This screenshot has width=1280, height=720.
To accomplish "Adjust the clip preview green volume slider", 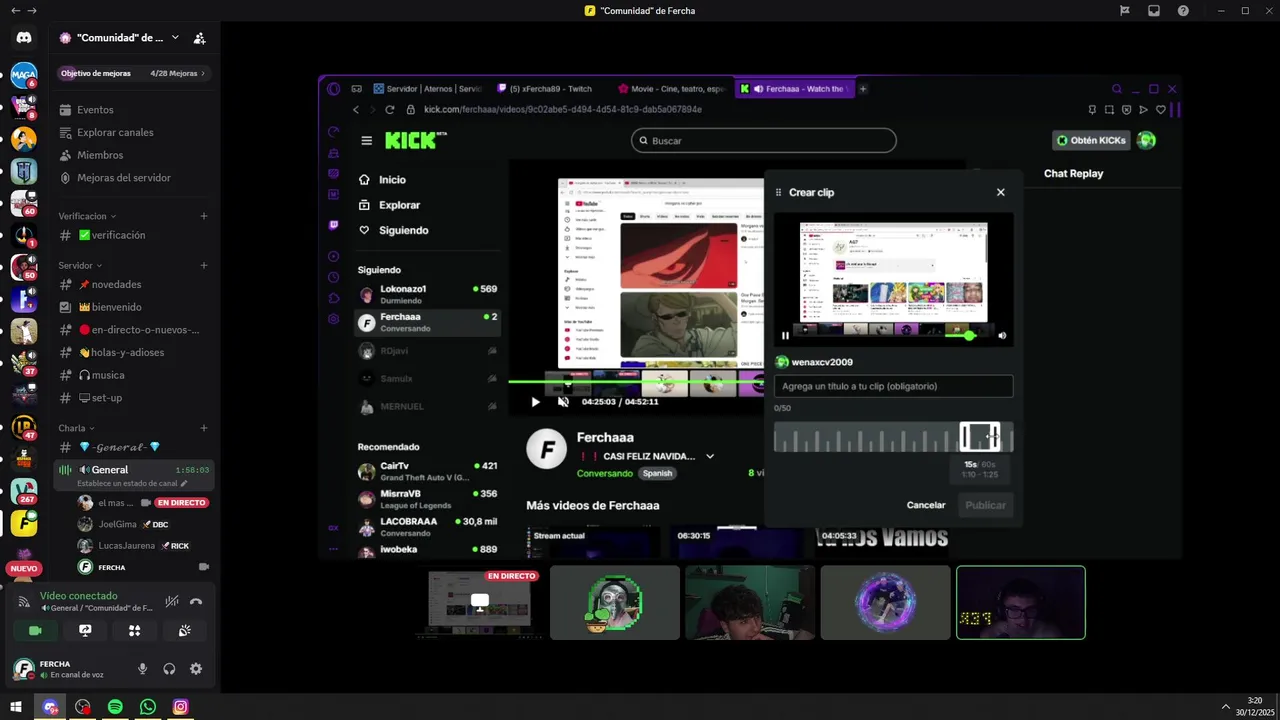I will coord(969,336).
